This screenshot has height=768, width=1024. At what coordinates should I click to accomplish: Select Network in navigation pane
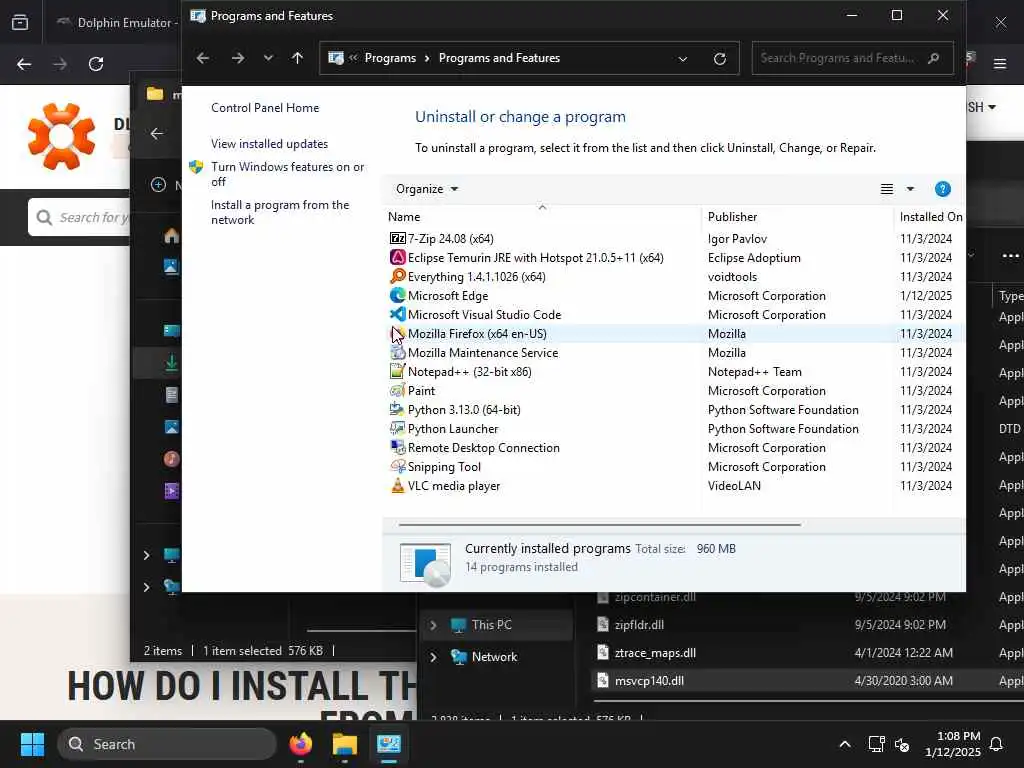[x=494, y=657]
